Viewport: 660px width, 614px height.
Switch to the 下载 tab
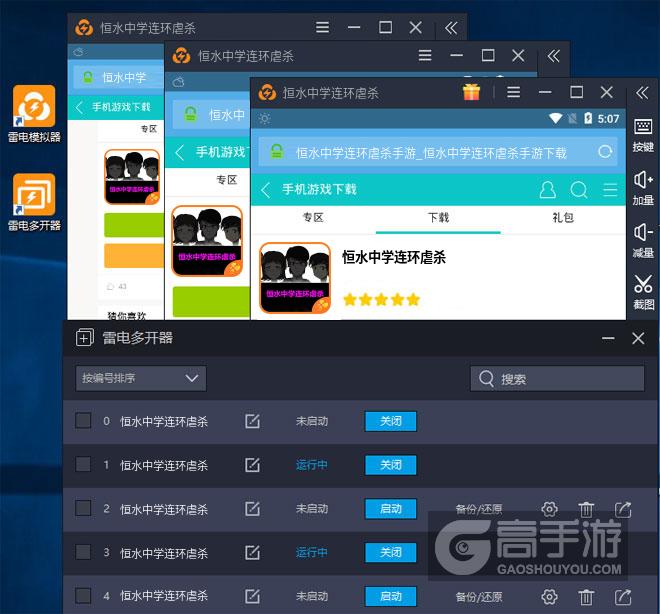tap(438, 218)
